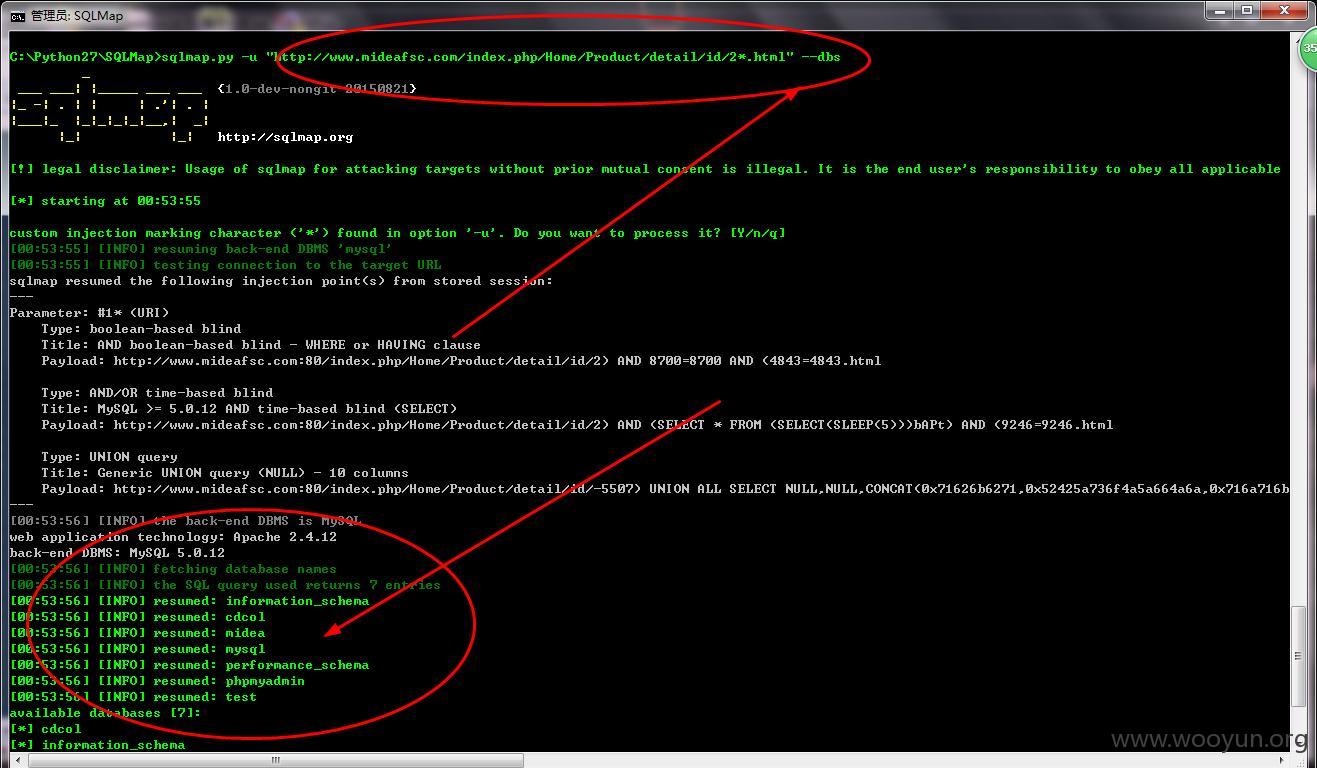
Task: Click 'Type: AND/OR time-based blind' line
Action: click(157, 393)
